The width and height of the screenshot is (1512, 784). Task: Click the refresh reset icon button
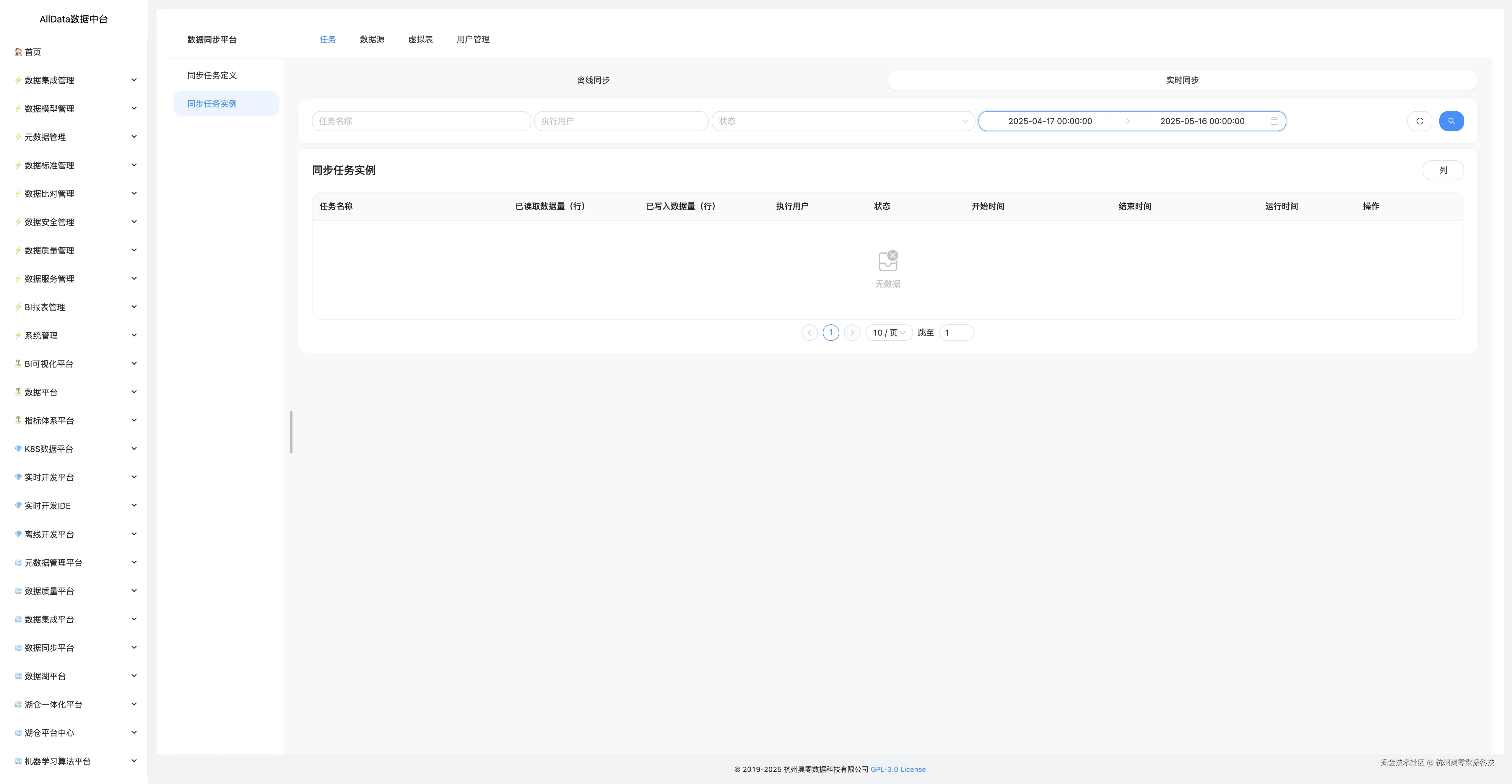(x=1419, y=121)
